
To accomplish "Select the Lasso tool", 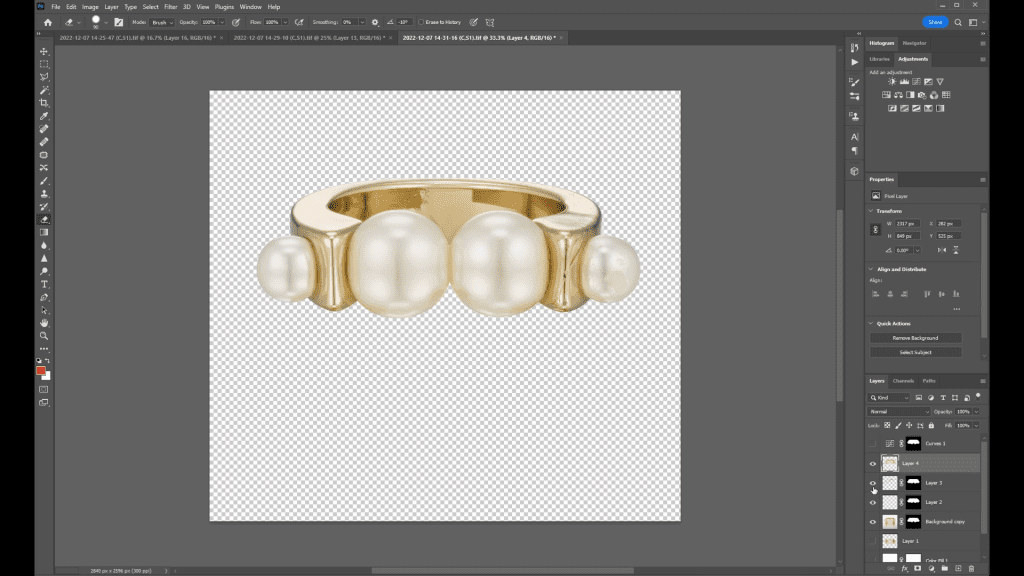I will coord(44,77).
